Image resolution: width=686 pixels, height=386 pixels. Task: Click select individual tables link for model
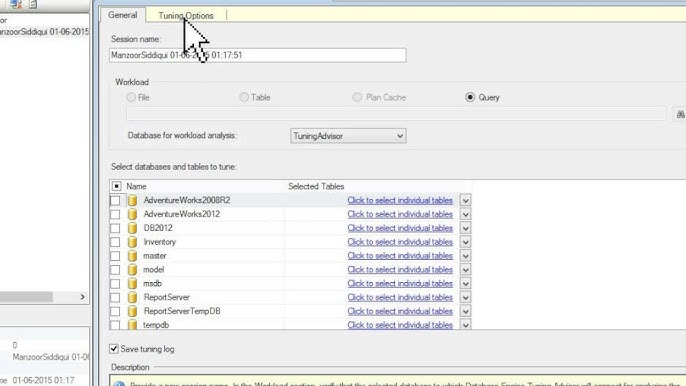[400, 270]
